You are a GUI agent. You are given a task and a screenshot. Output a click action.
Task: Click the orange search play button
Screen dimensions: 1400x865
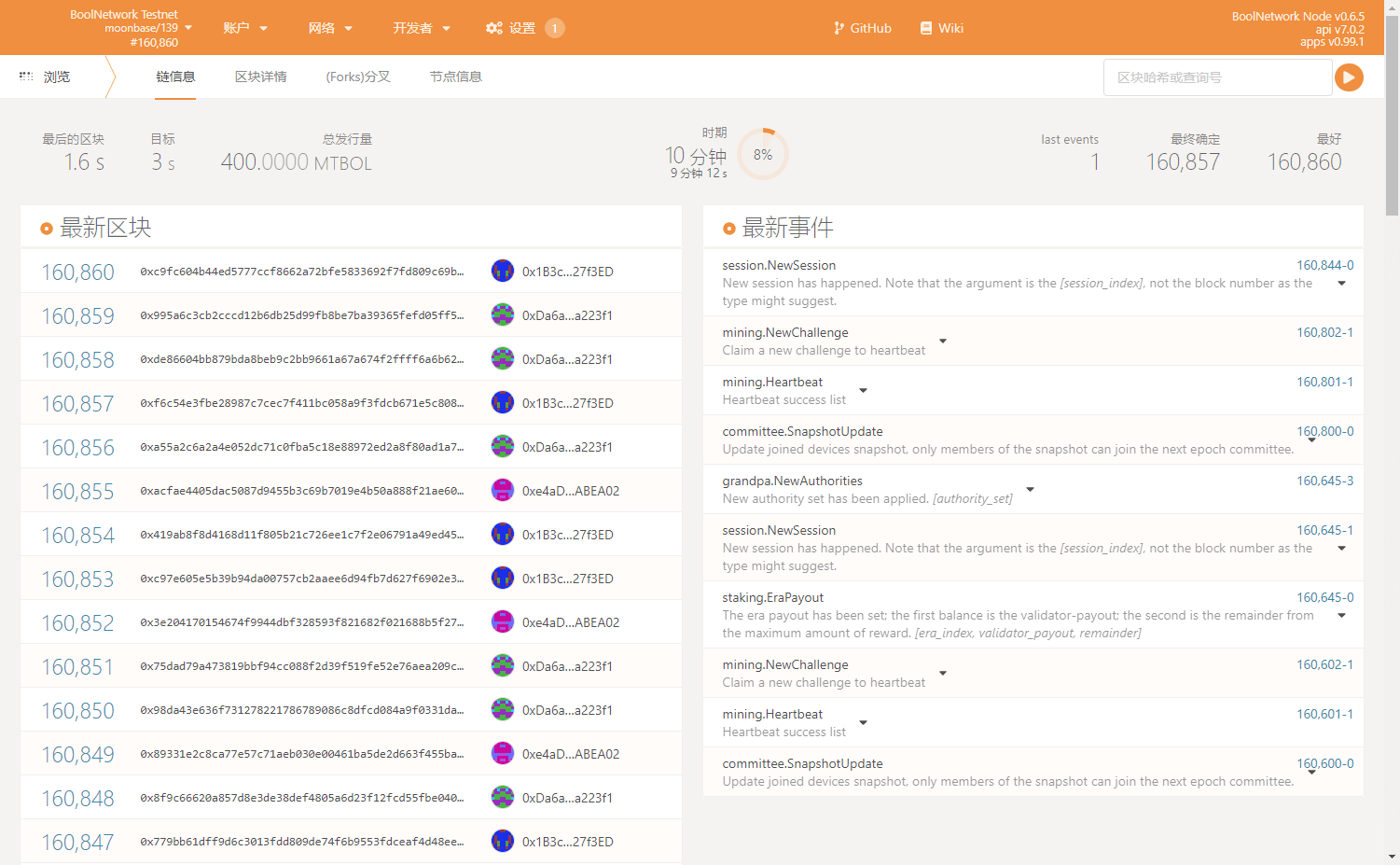click(1349, 77)
